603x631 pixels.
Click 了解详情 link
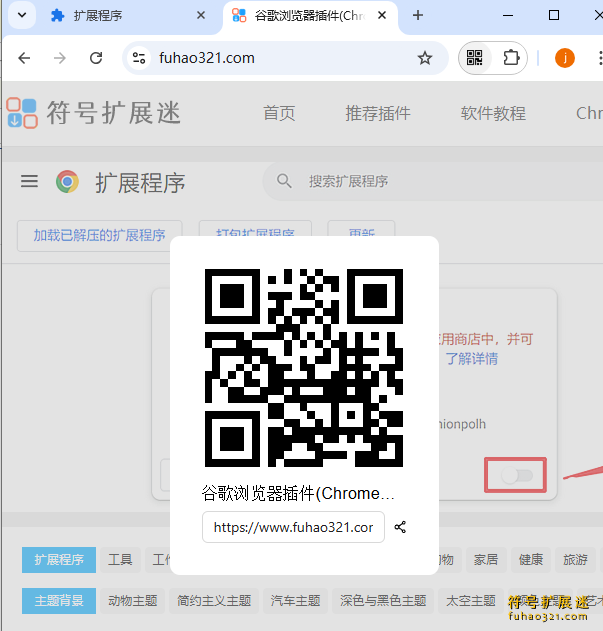(471, 359)
